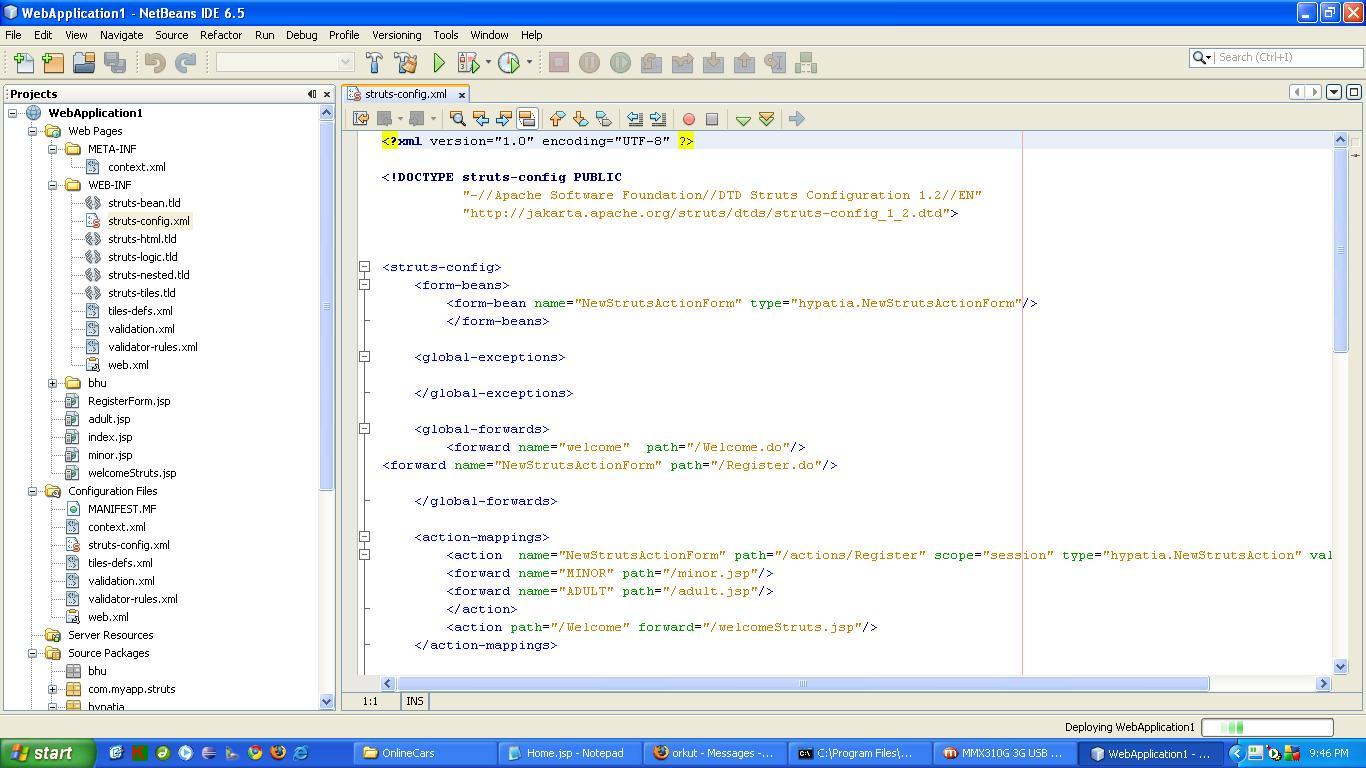Click the deployment progress bar

tap(1266, 727)
